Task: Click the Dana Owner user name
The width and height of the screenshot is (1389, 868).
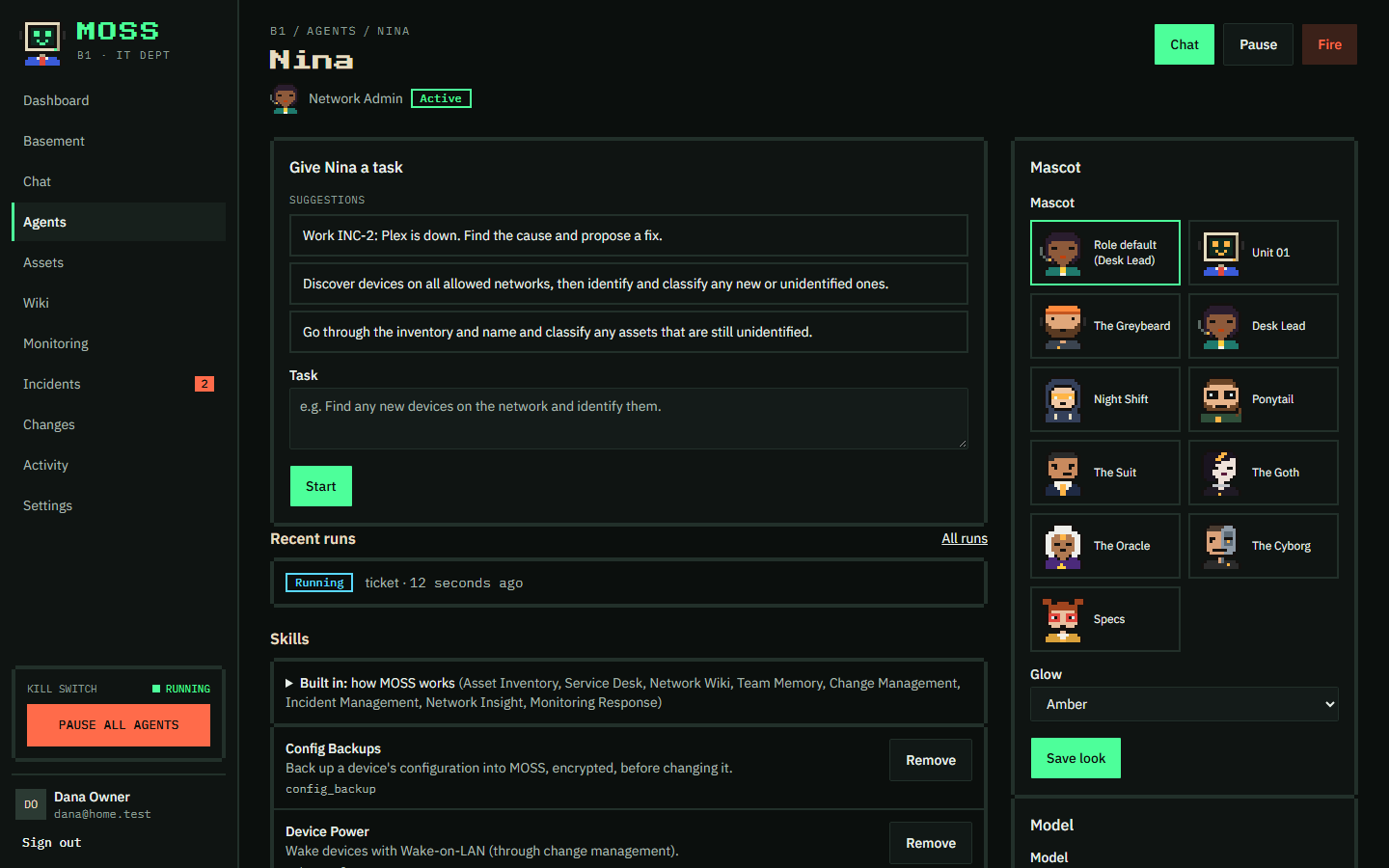Action: click(92, 797)
